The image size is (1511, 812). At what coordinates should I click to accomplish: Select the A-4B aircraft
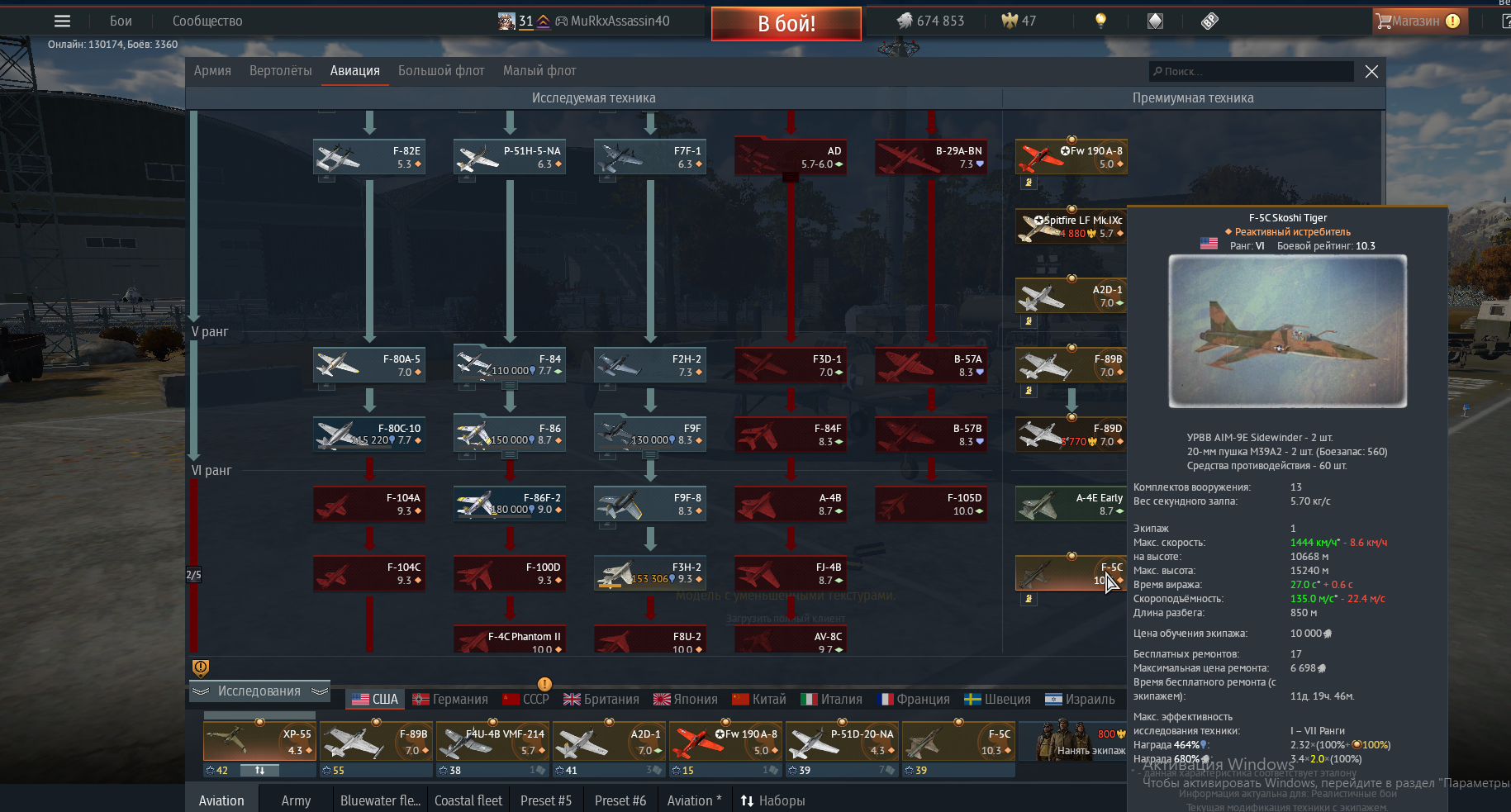pos(791,504)
